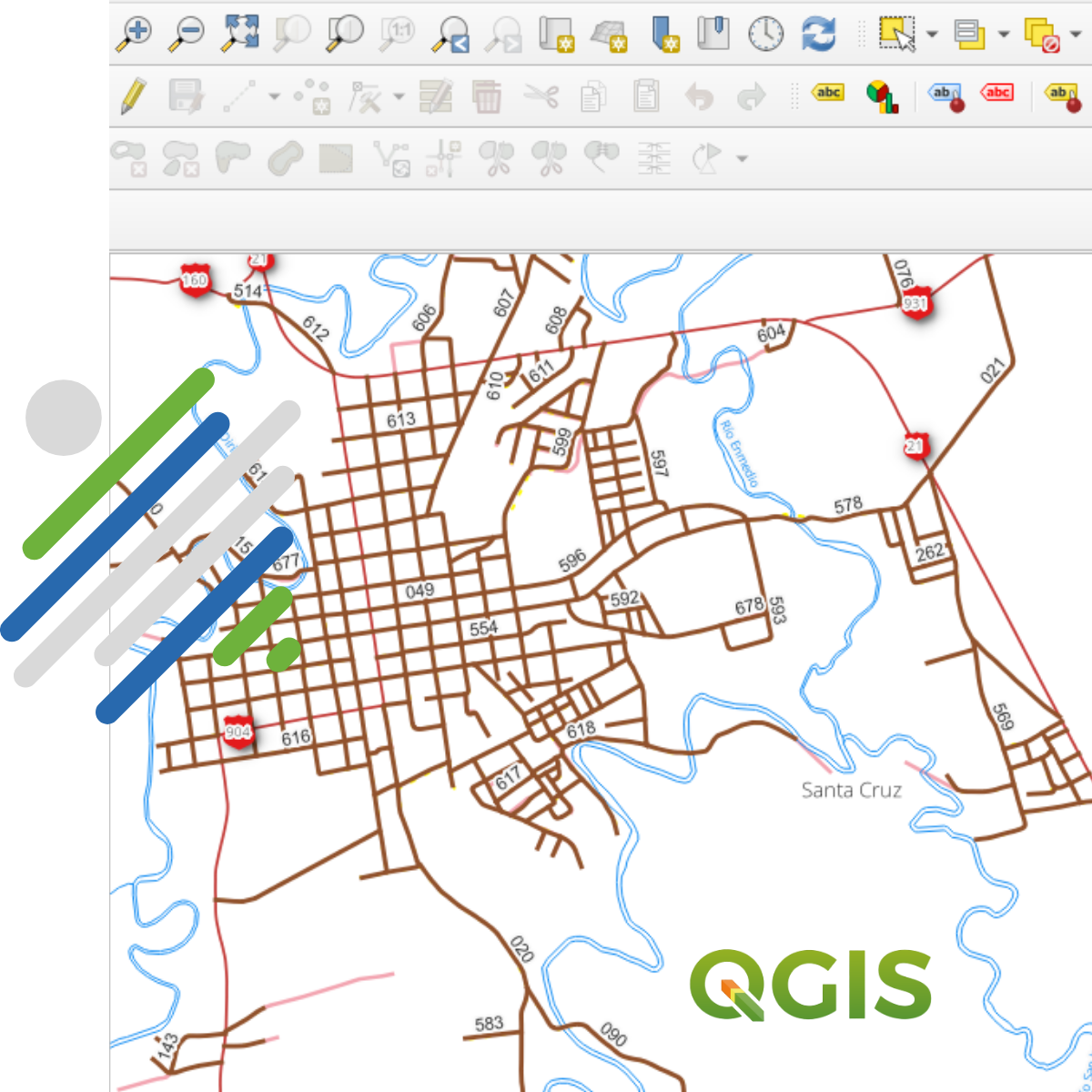Open Layer Labeling Options yellow abc icon
The image size is (1092, 1092).
tap(828, 93)
